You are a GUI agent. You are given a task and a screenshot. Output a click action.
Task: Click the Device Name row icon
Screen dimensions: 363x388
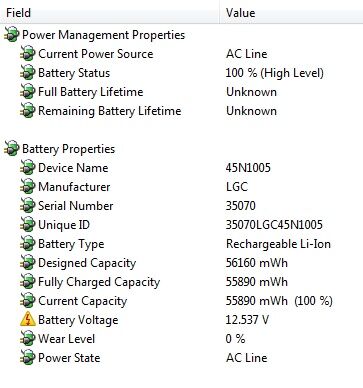coord(28,167)
